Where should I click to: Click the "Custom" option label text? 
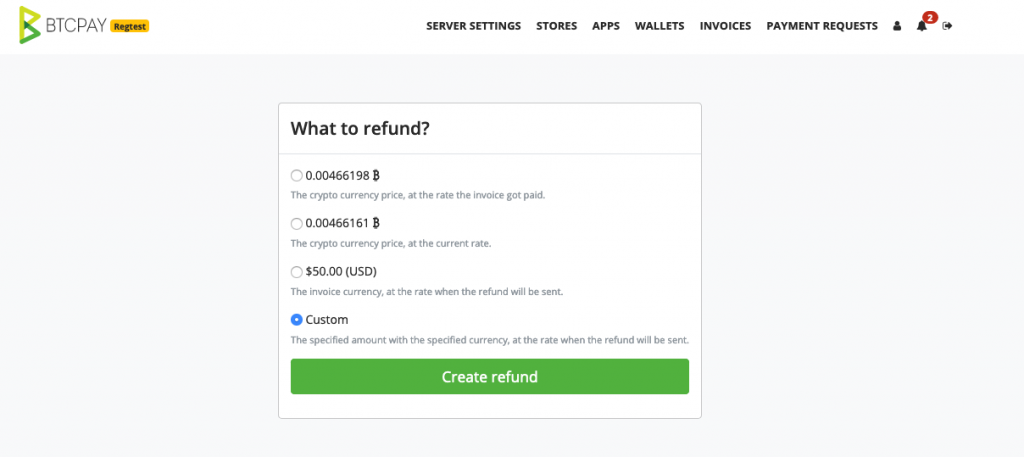click(x=327, y=320)
